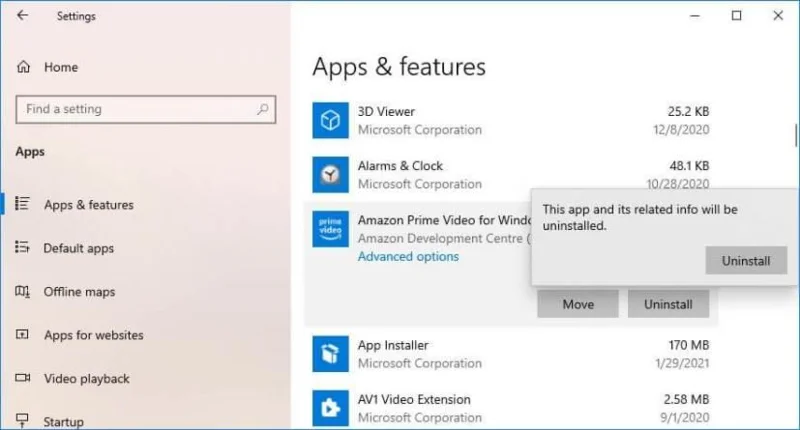Viewport: 800px width, 430px height.
Task: Click the Video playback camera icon
Action: coord(22,378)
